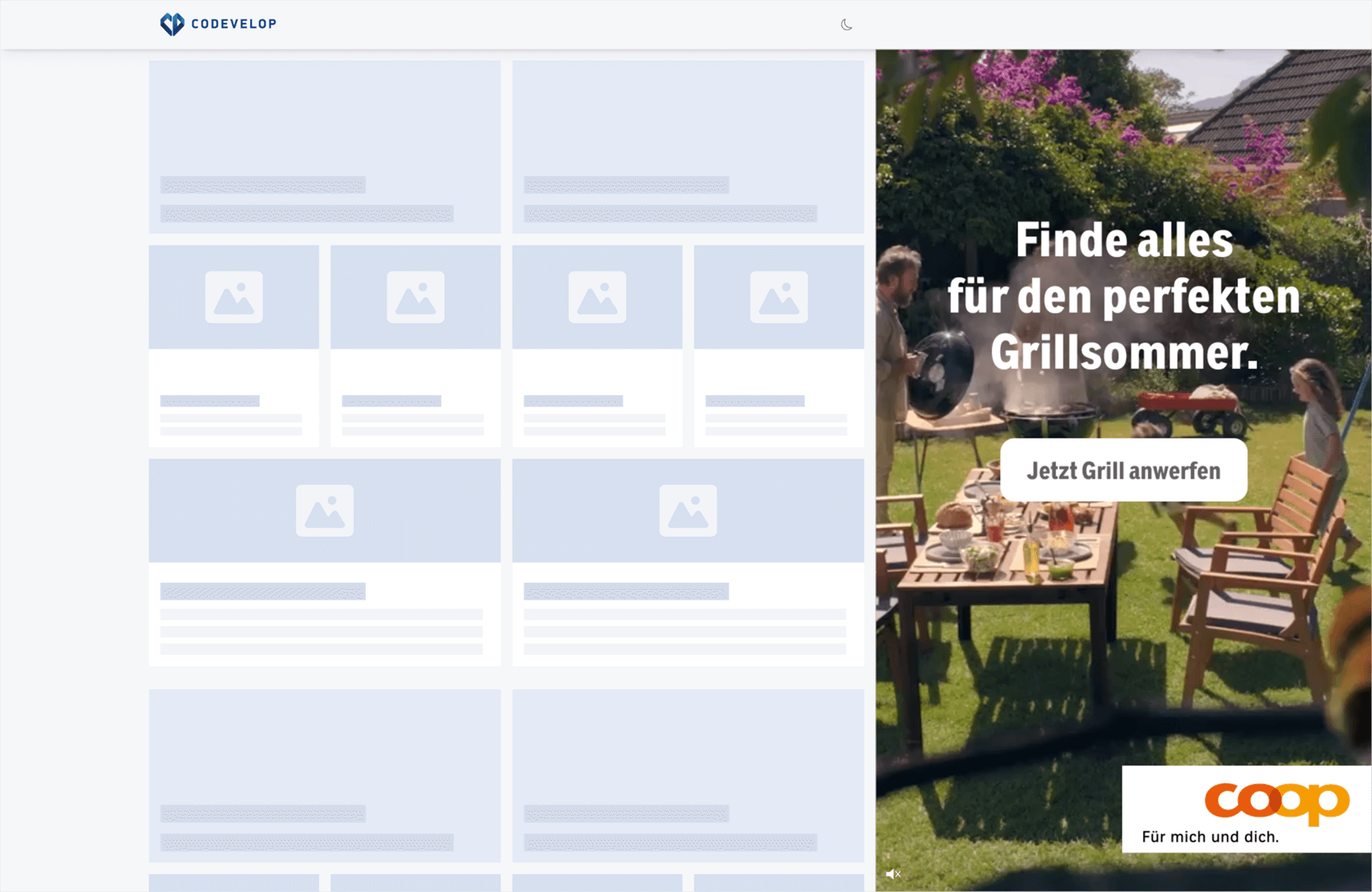Click the "Jetzt Grill anwerfen" button
Viewport: 1372px width, 892px height.
(1123, 470)
